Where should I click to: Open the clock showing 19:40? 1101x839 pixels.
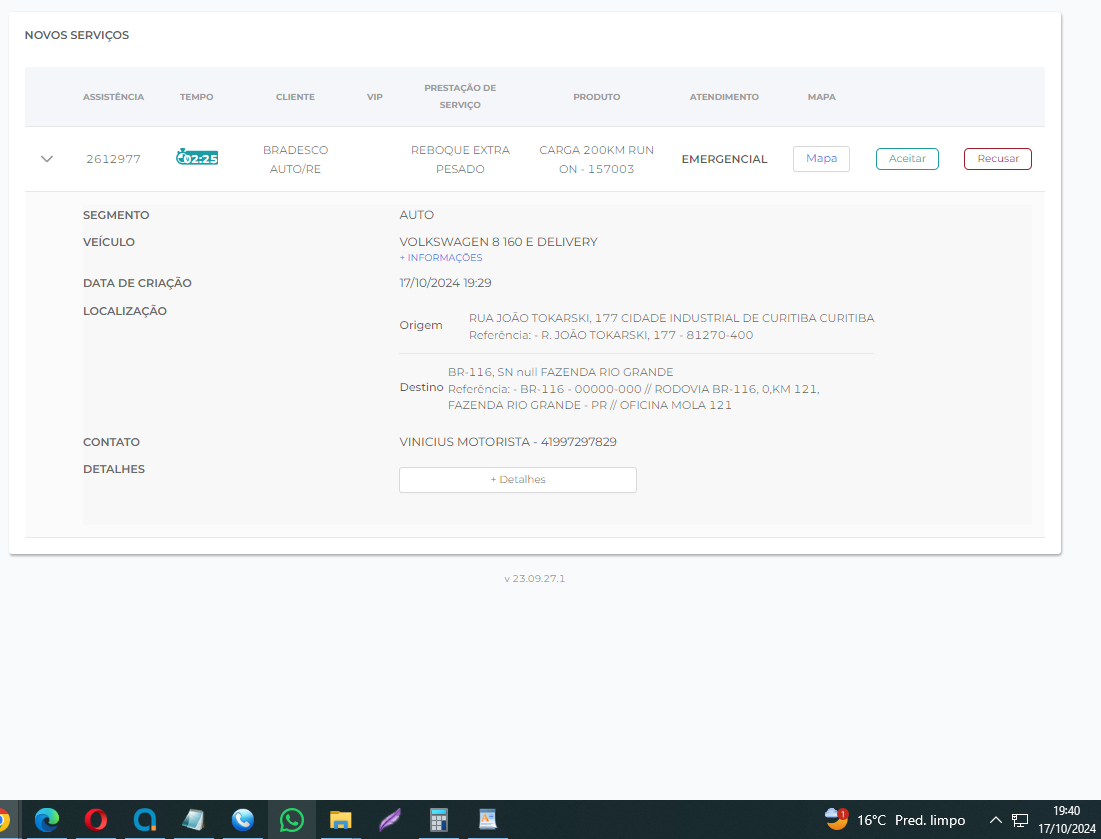1067,819
